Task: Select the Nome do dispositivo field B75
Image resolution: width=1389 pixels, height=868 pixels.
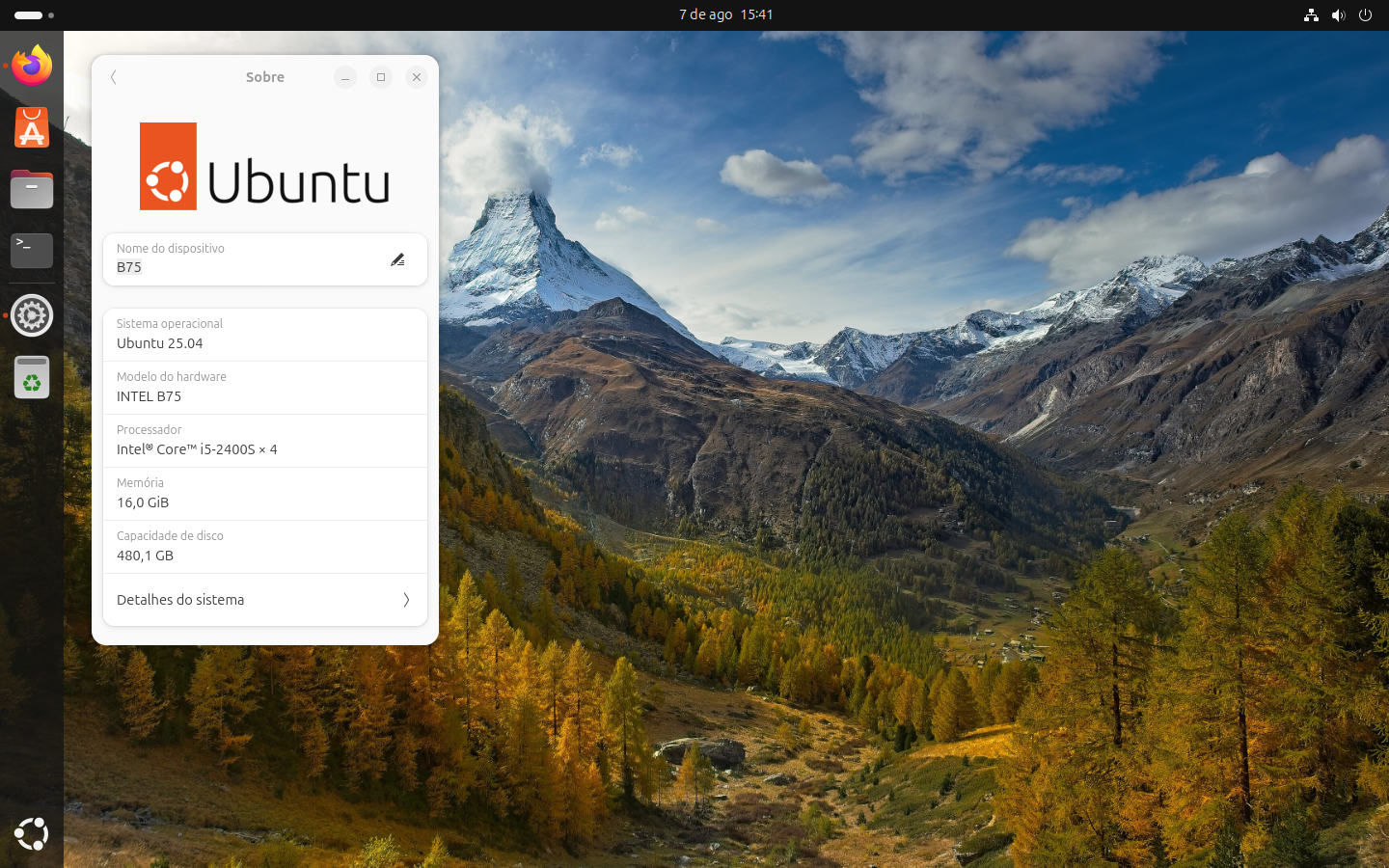Action: pos(265,259)
